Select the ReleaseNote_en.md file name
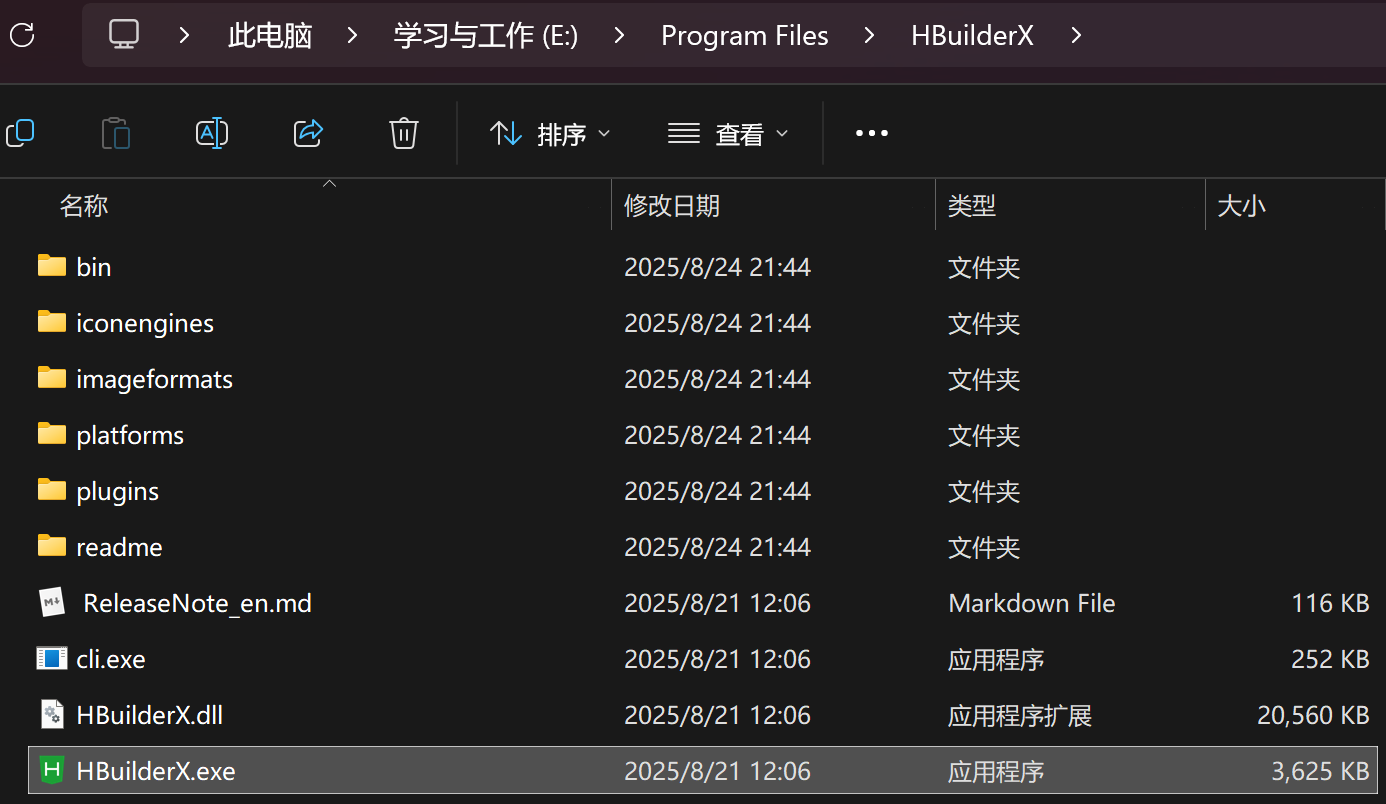Viewport: 1386px width, 804px height. coord(198,603)
